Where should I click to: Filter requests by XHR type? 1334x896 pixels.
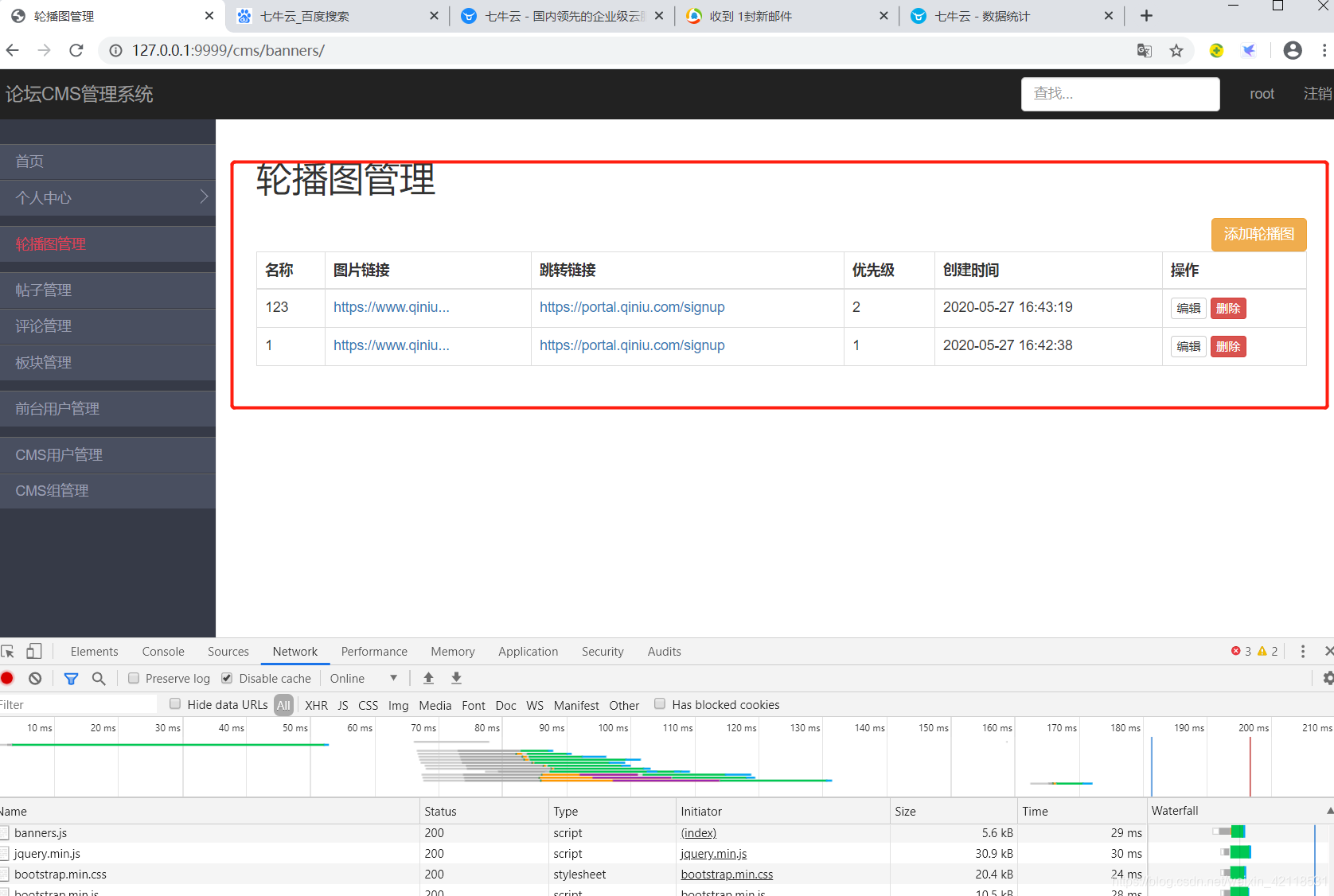(x=316, y=705)
